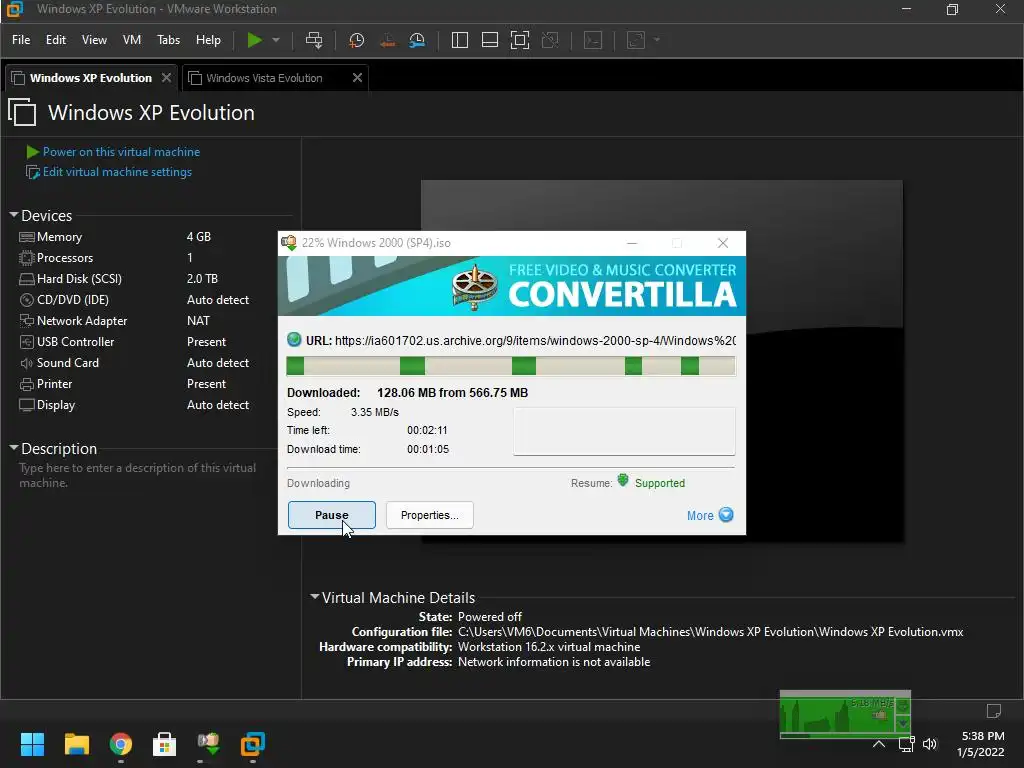This screenshot has width=1024, height=768.
Task: Click the green Power On play icon in toolbar
Action: [254, 40]
